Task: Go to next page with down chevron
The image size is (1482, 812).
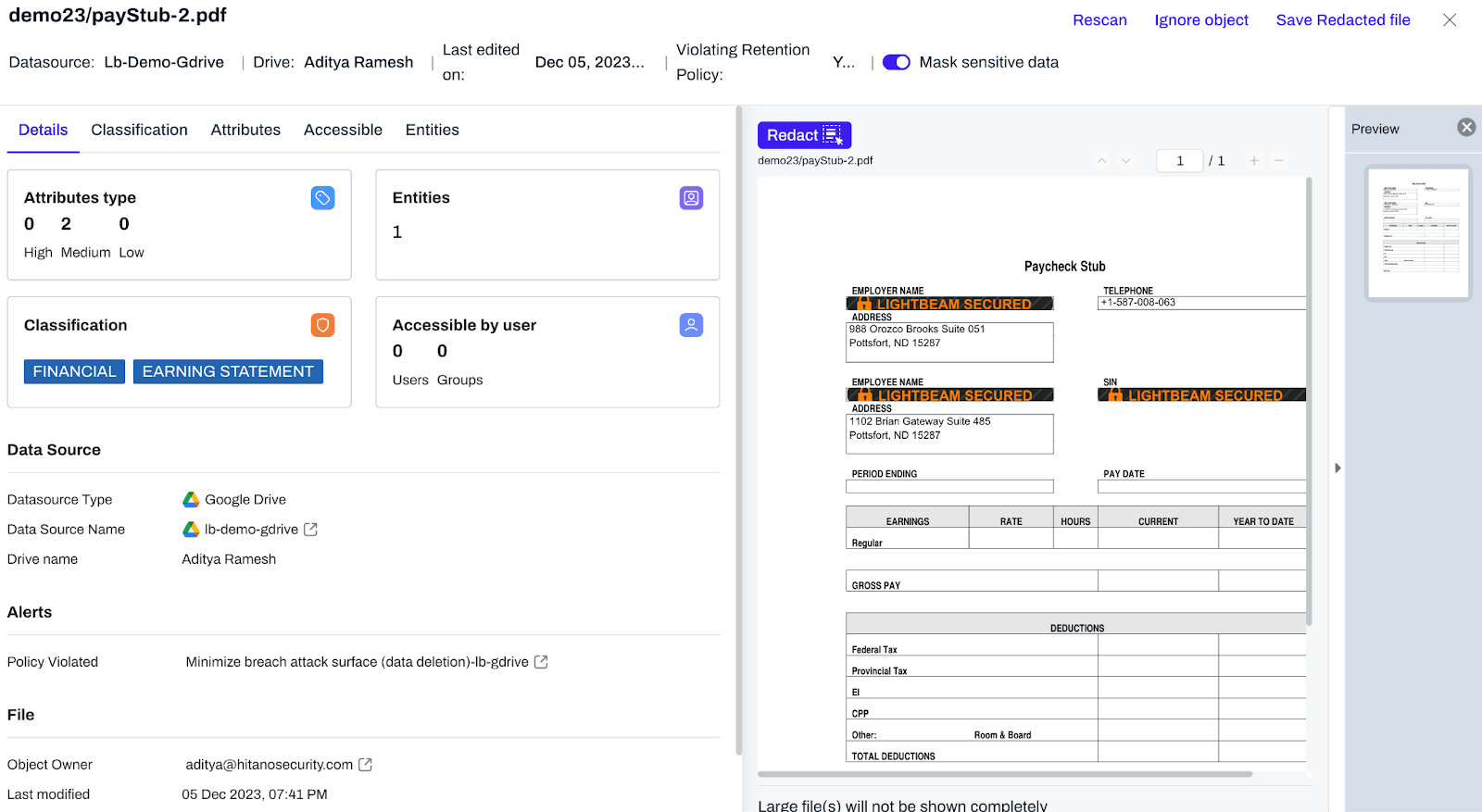Action: point(1125,161)
